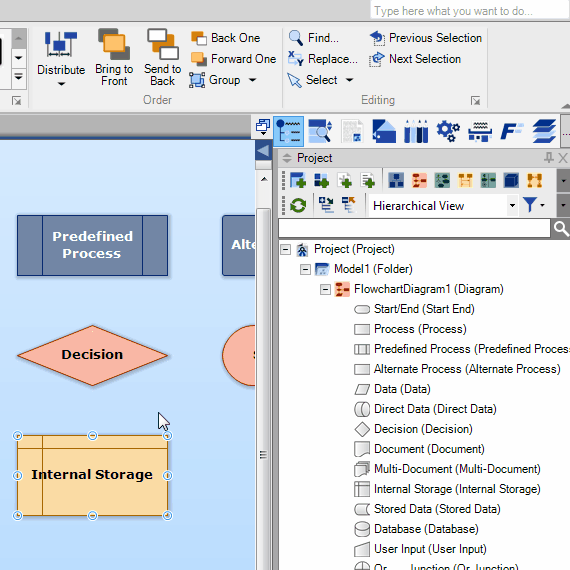Click the project search magnifier button
The width and height of the screenshot is (570, 570).
561,229
